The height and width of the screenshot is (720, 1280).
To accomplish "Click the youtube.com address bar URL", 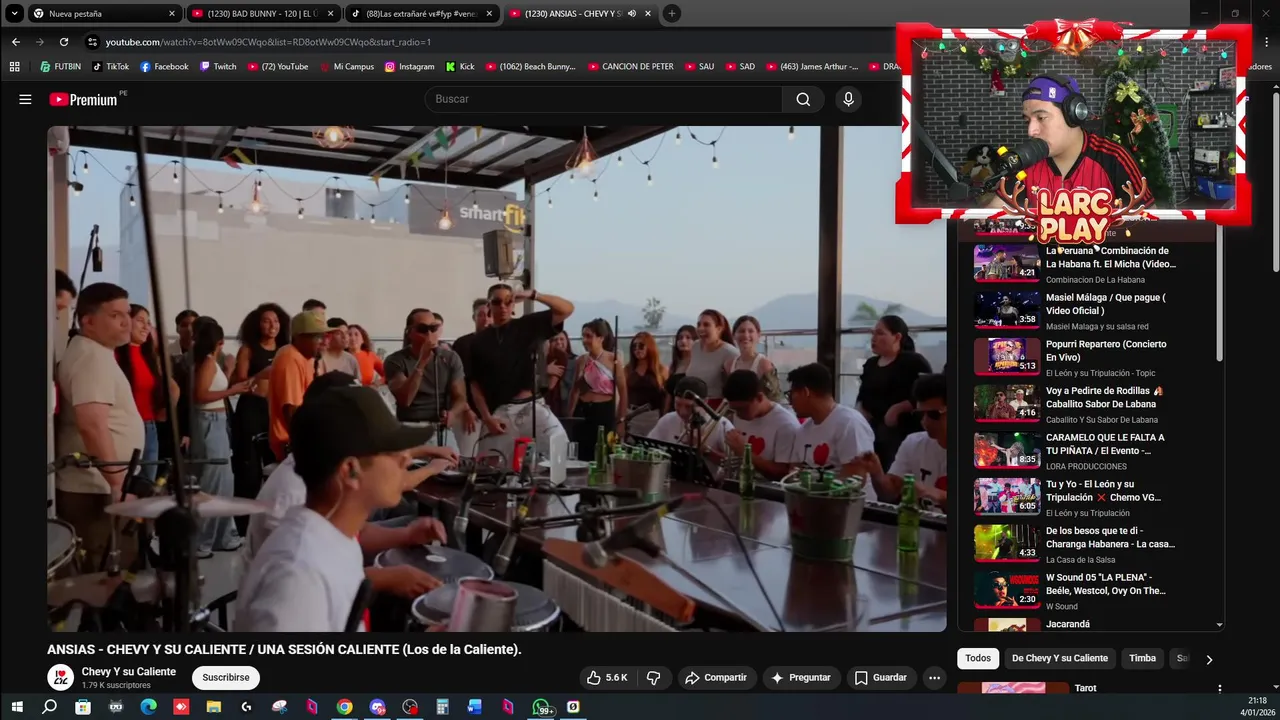I will coord(268,42).
